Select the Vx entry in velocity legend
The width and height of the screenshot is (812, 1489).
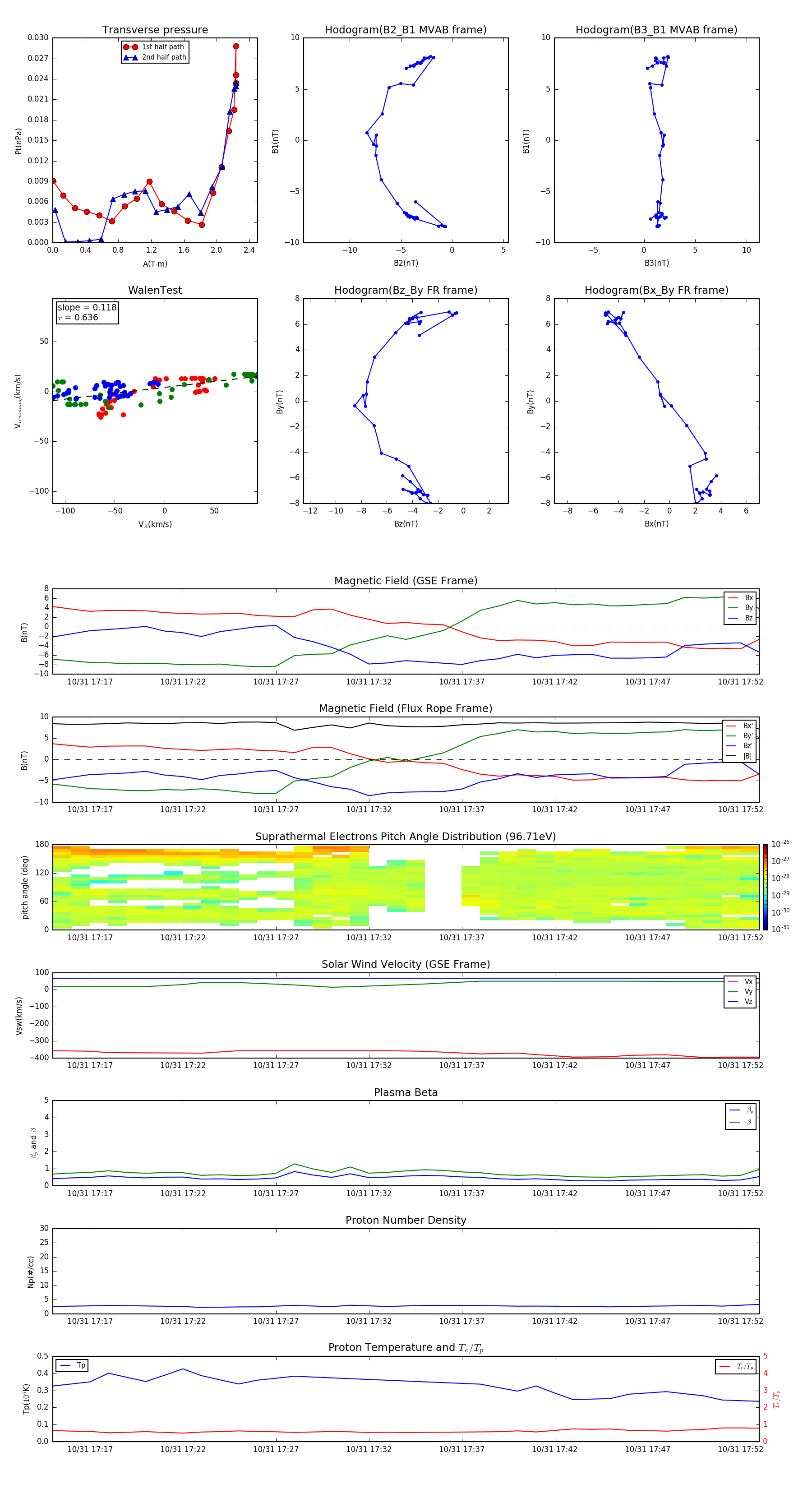[741, 981]
